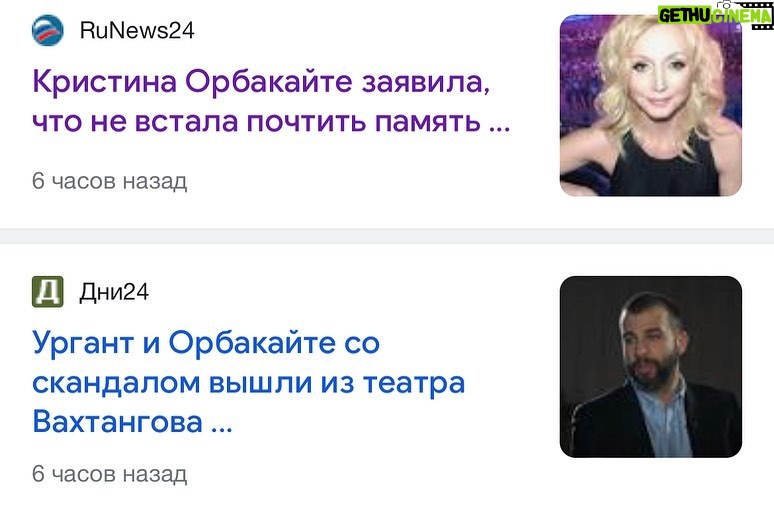
Task: Open the headline starting with Ургант и Орбакайте
Action: 249,382
